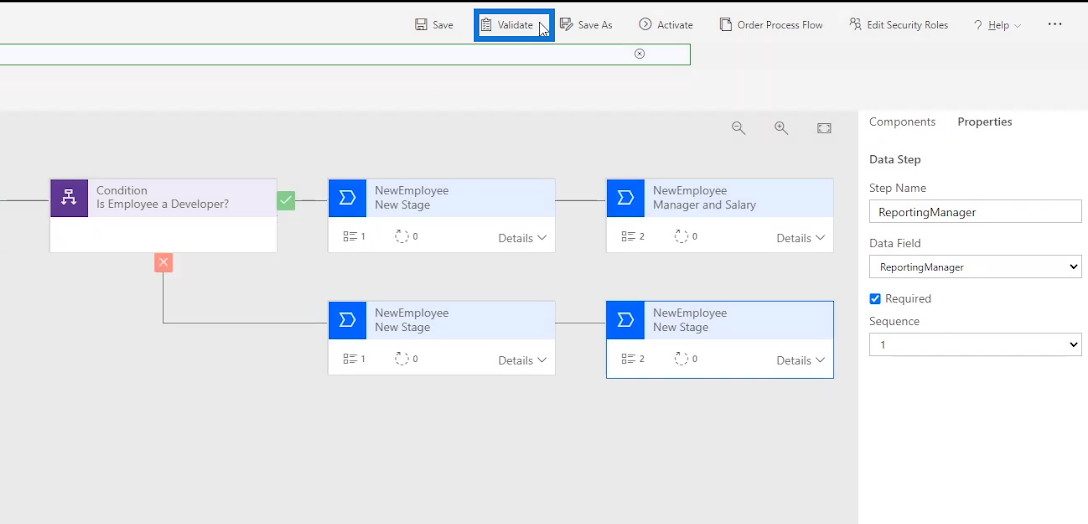Click the Save button in the toolbar

pyautogui.click(x=434, y=25)
